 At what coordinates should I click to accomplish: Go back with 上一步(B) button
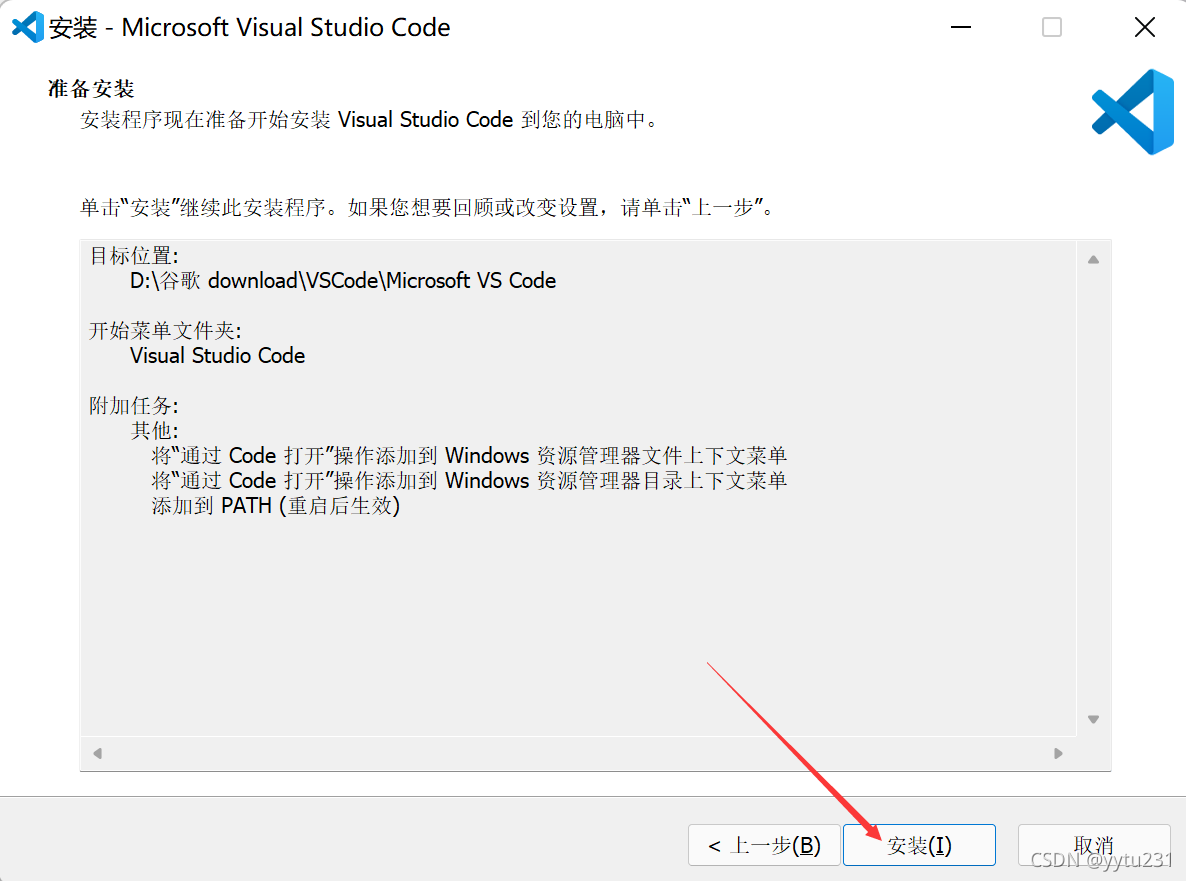tap(764, 845)
